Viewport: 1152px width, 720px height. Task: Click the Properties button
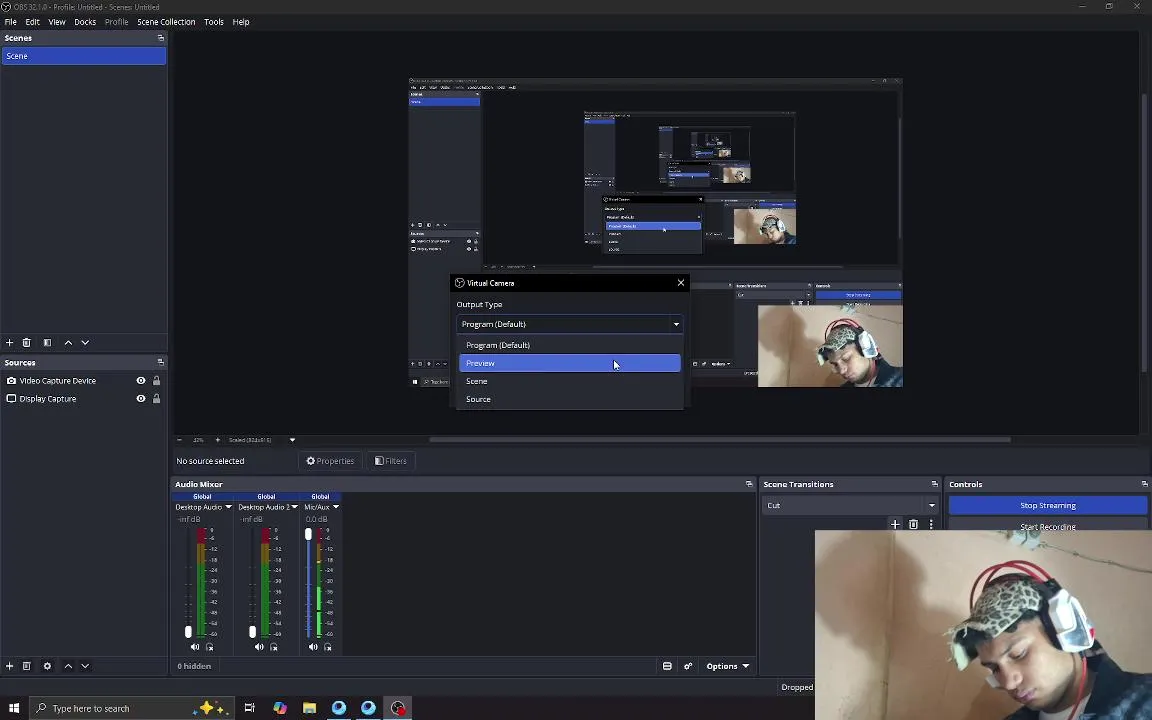click(330, 461)
